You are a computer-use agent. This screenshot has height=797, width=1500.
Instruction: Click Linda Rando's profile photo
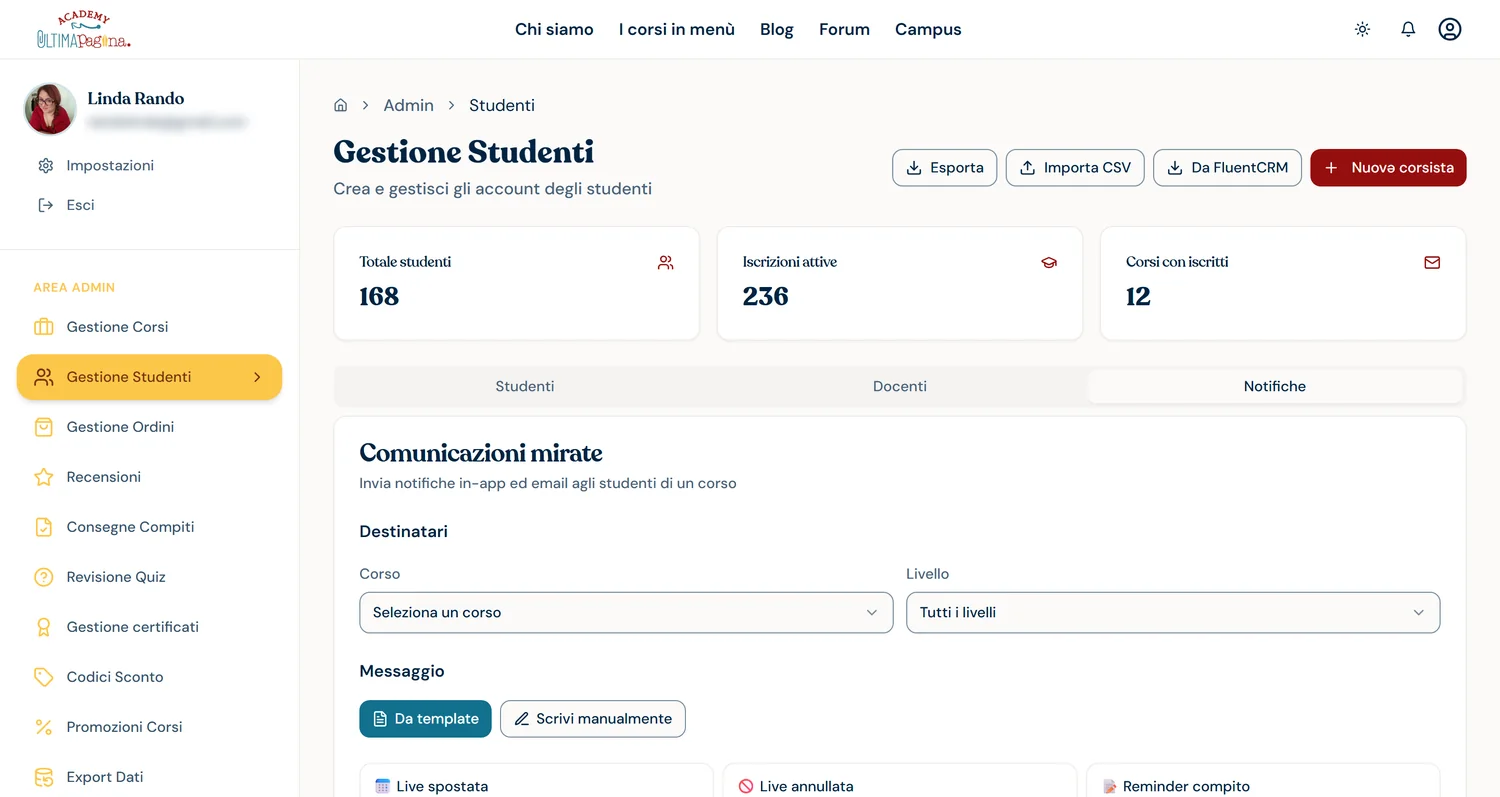[50, 109]
